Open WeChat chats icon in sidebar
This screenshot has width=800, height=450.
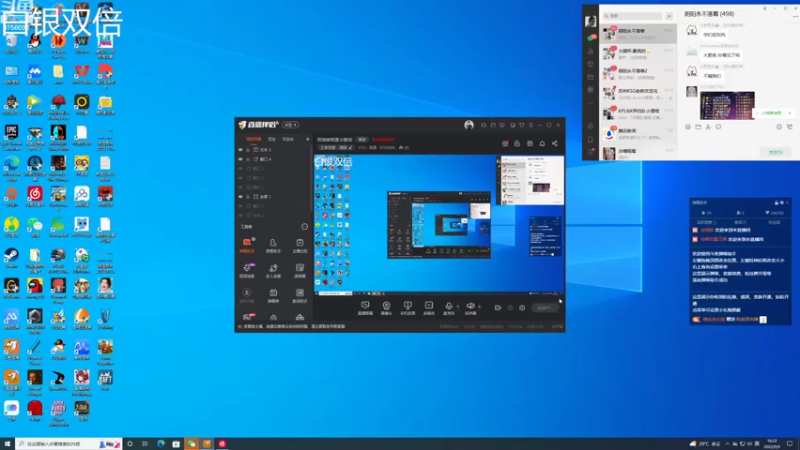tap(591, 38)
